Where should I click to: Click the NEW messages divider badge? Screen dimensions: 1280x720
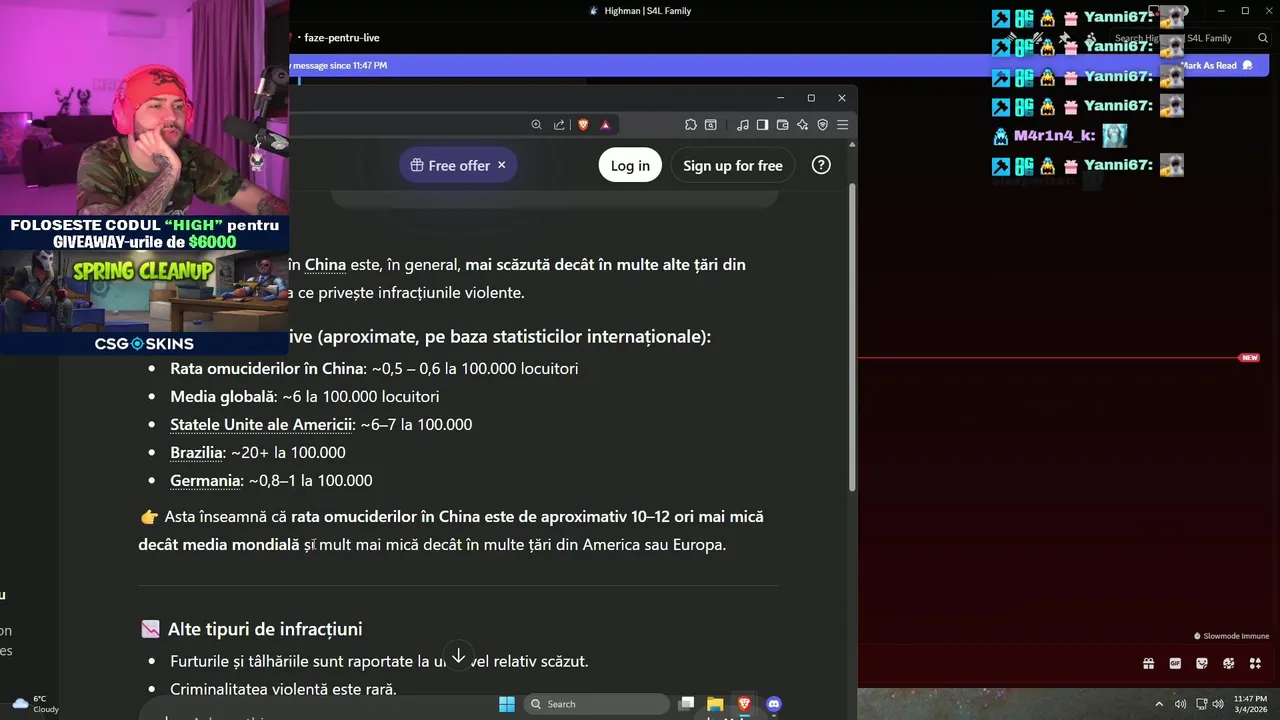point(1249,357)
